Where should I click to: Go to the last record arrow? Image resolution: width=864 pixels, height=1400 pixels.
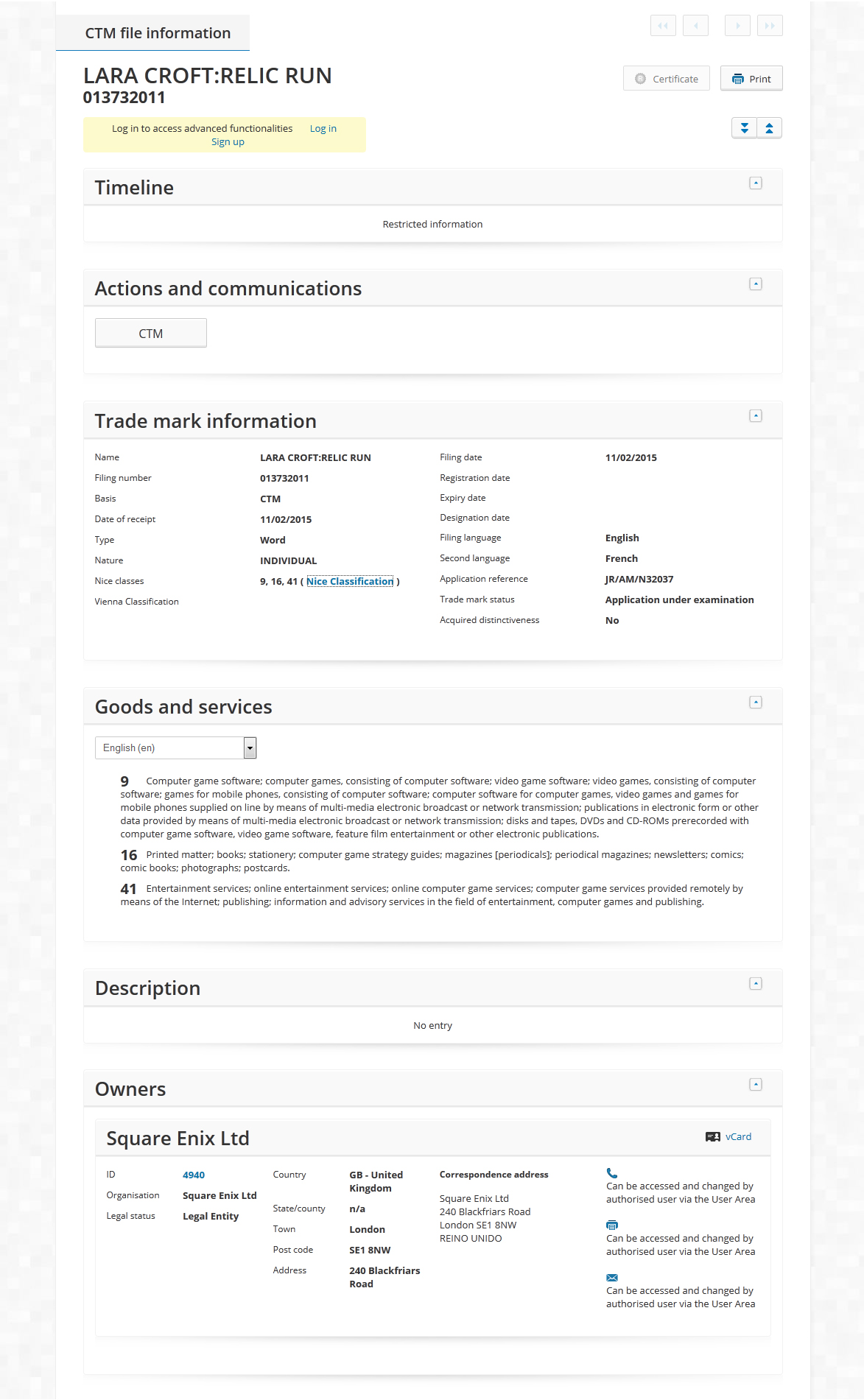click(770, 26)
